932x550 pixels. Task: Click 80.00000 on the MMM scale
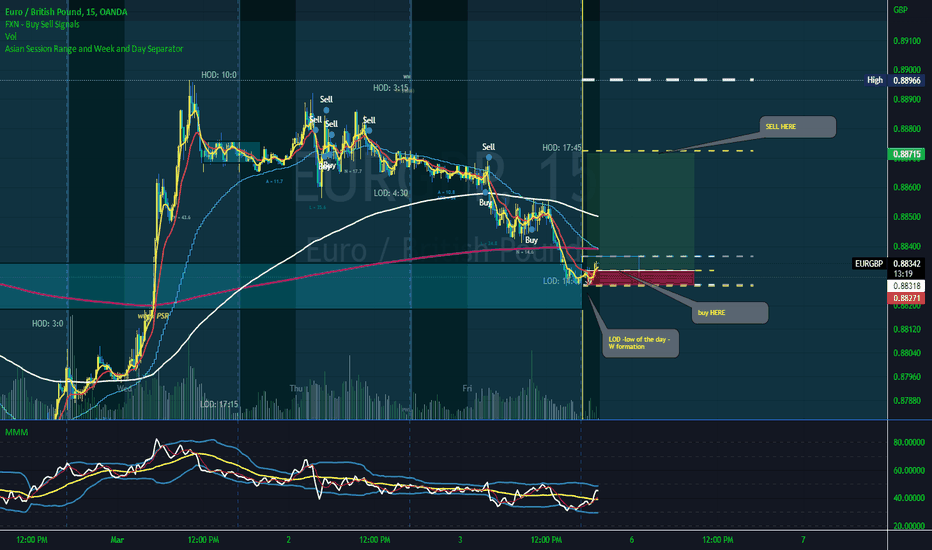909,442
